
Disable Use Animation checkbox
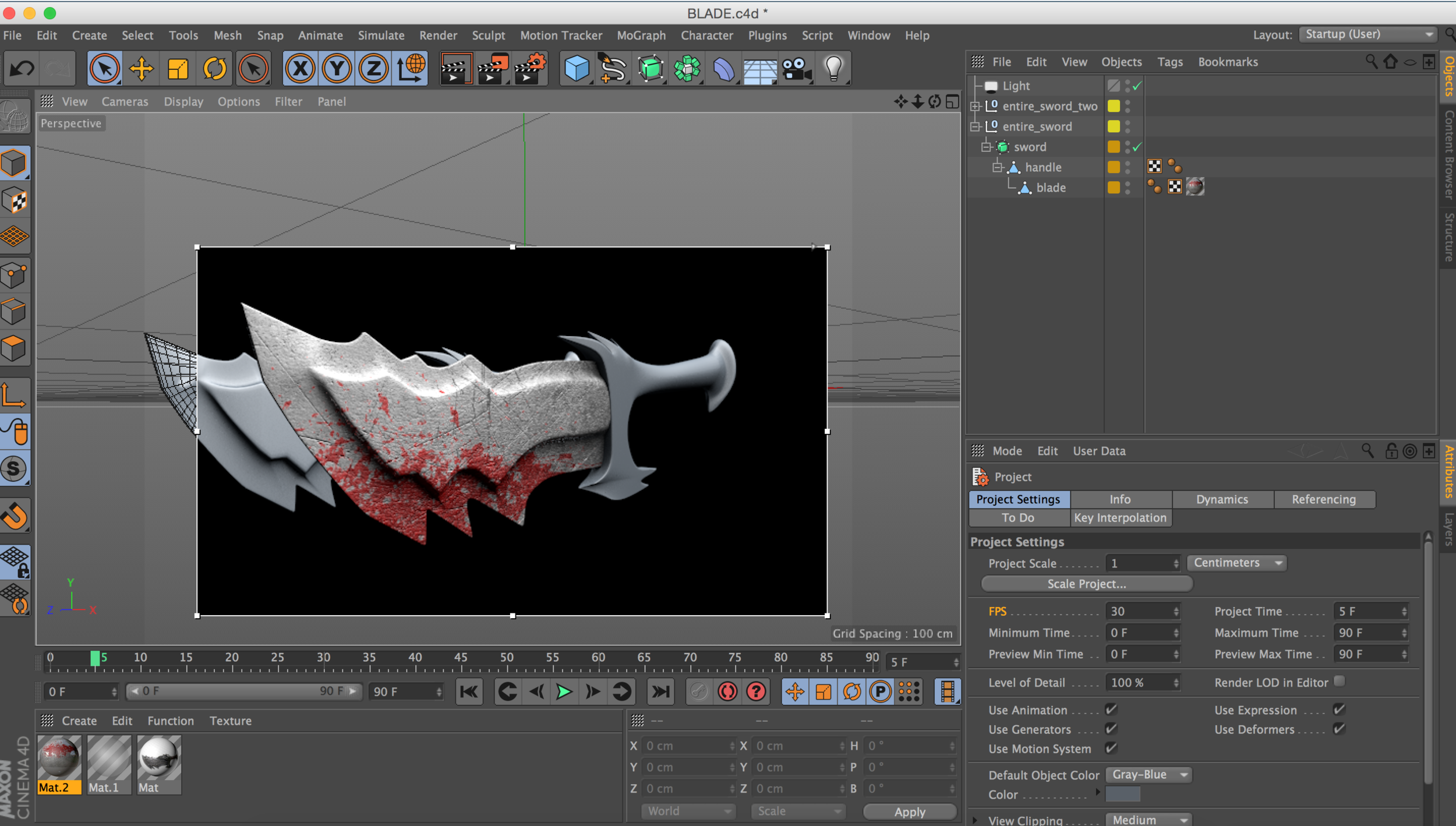[1111, 709]
